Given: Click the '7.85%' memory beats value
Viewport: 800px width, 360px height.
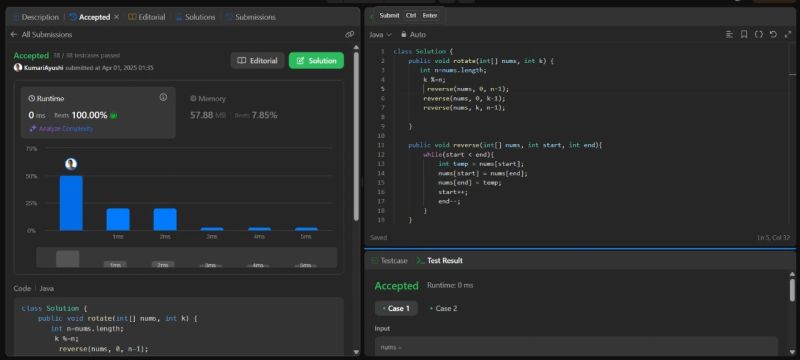Looking at the screenshot, I should click(x=264, y=115).
